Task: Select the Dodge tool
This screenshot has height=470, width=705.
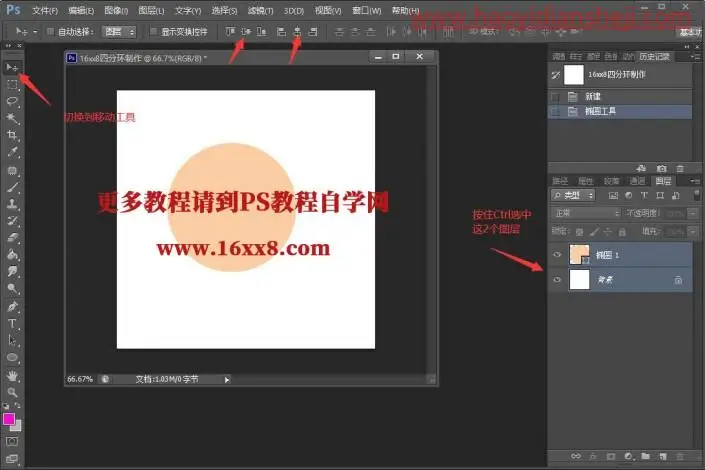Action: [12, 288]
